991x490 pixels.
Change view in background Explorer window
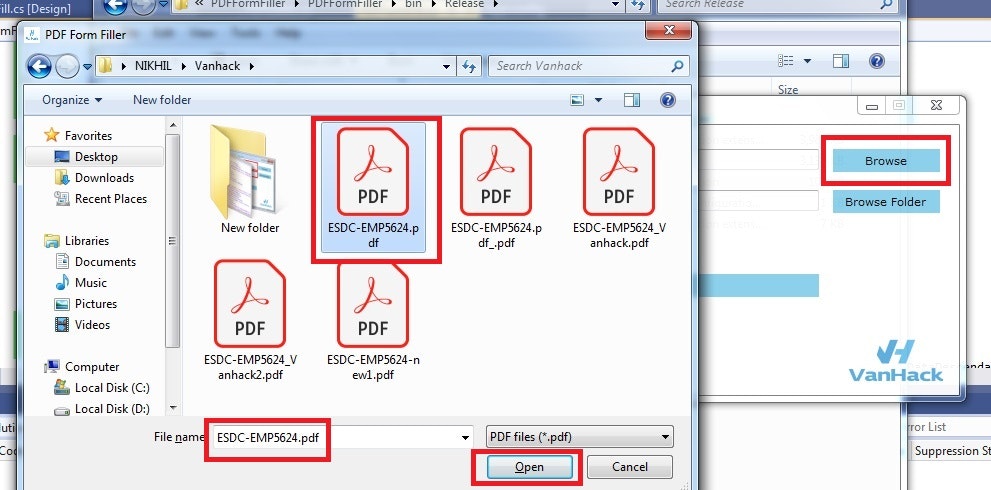pyautogui.click(x=786, y=61)
